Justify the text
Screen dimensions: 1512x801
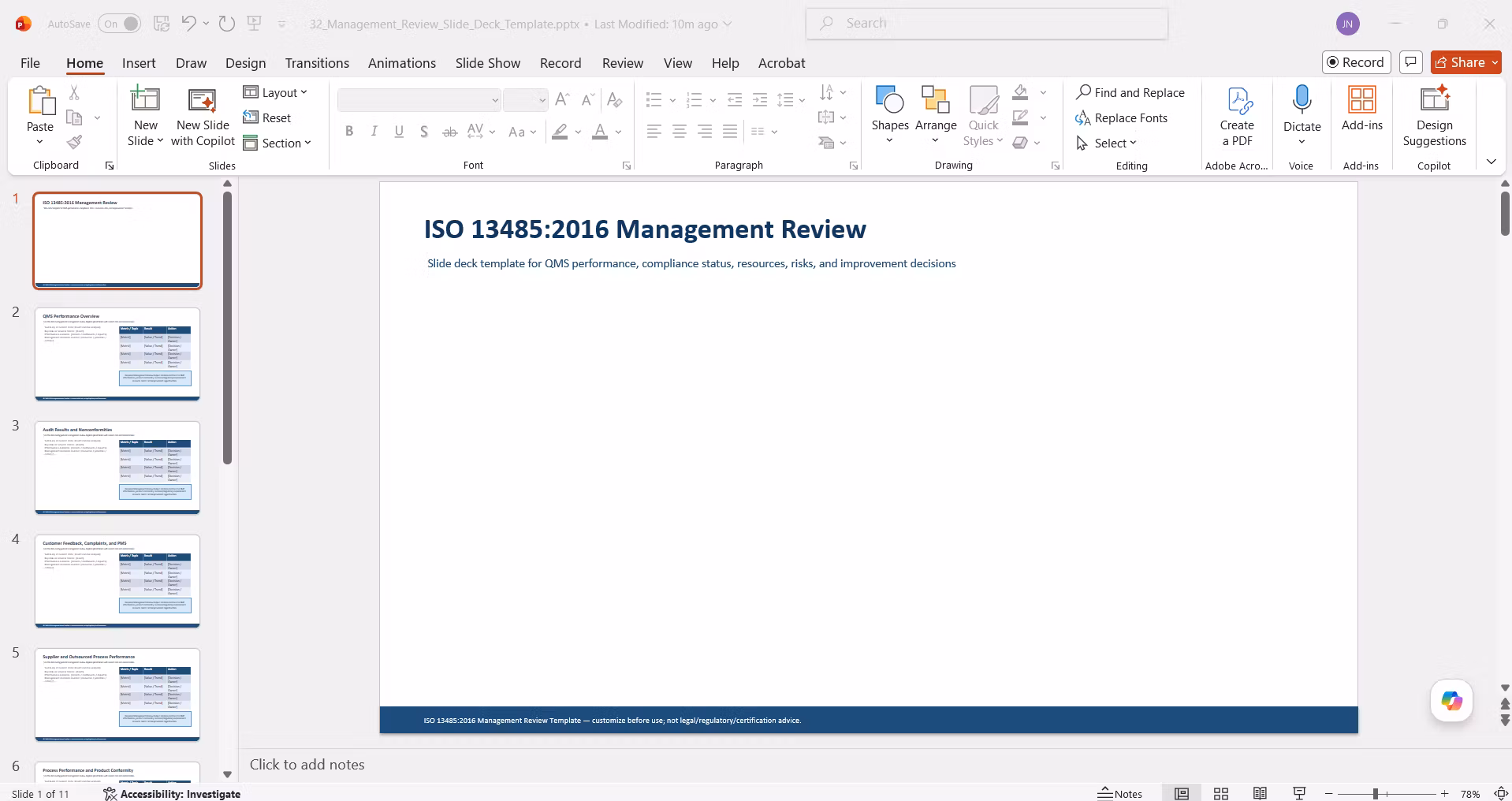pyautogui.click(x=730, y=132)
